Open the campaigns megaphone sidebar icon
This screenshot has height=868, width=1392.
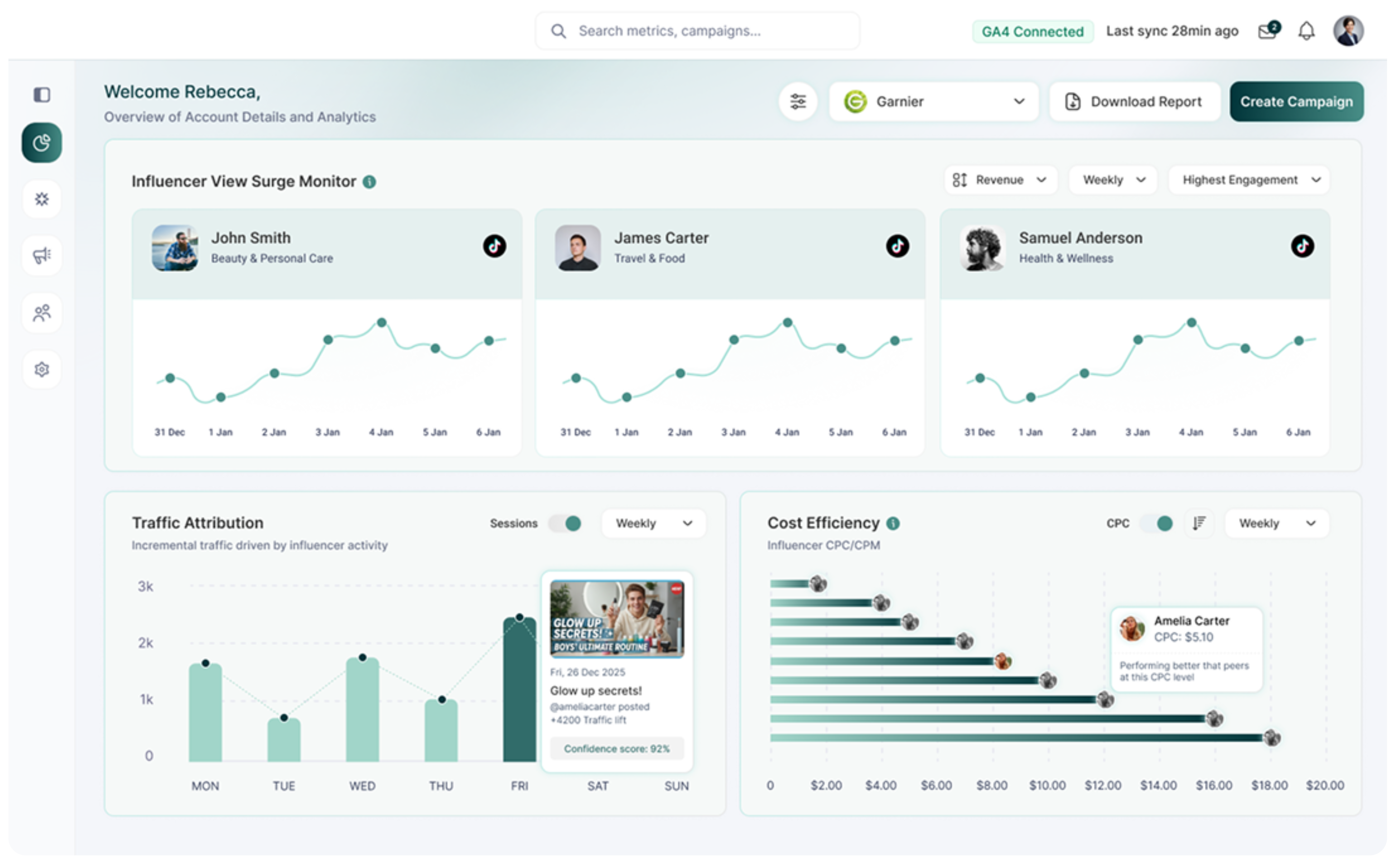point(42,255)
